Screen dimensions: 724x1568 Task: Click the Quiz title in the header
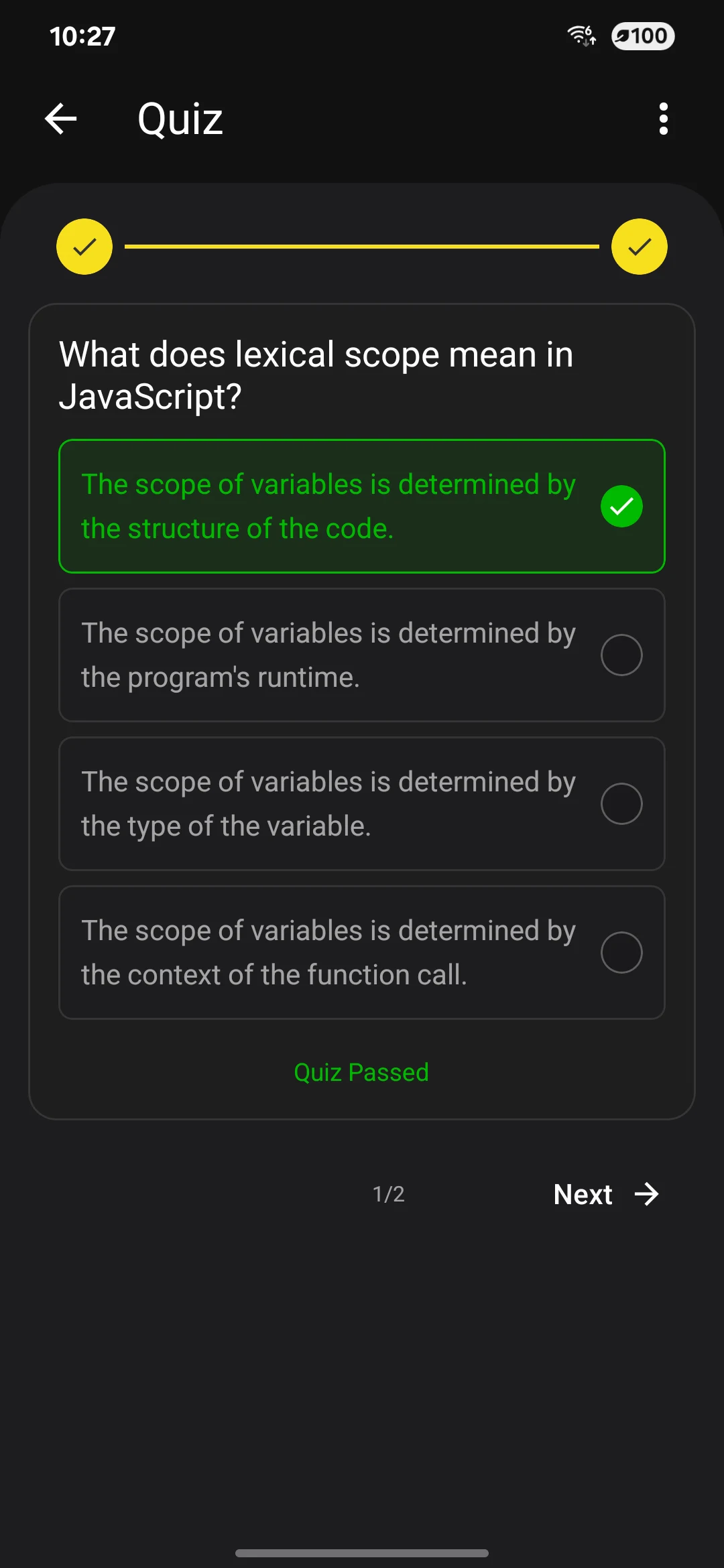pos(179,118)
